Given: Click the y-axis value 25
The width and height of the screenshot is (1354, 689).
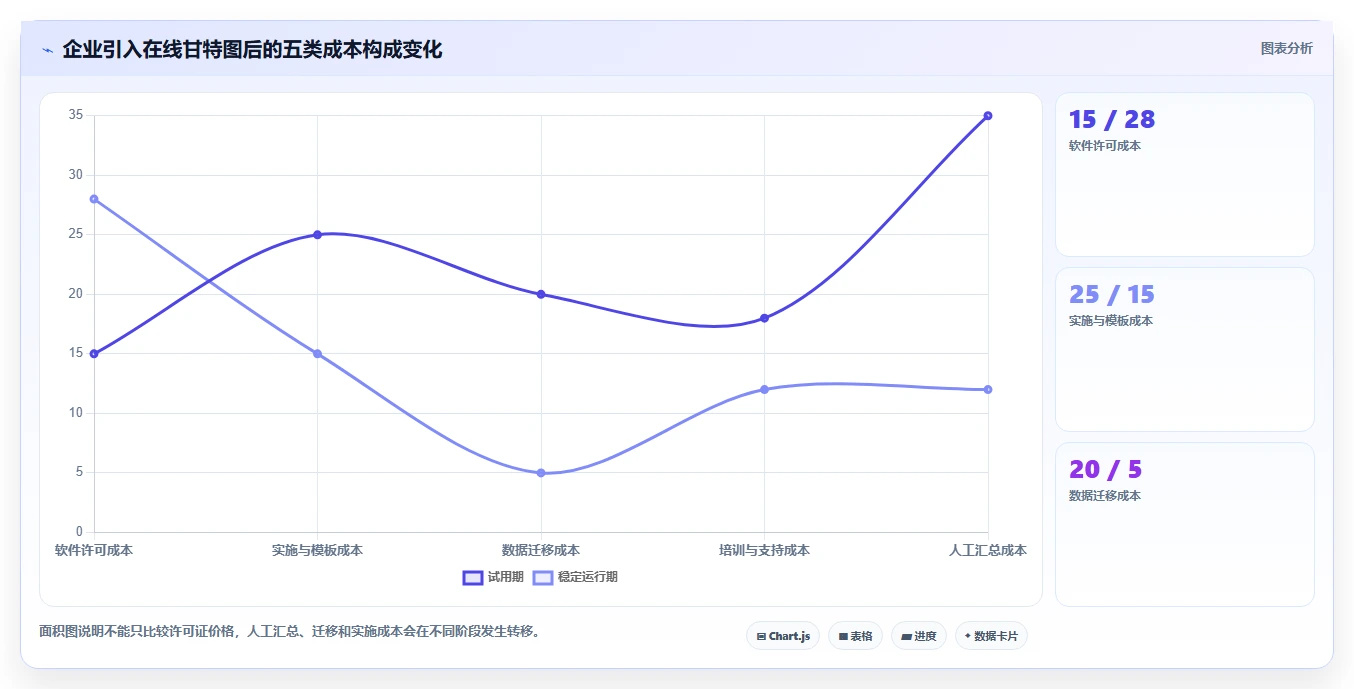Looking at the screenshot, I should tap(76, 234).
